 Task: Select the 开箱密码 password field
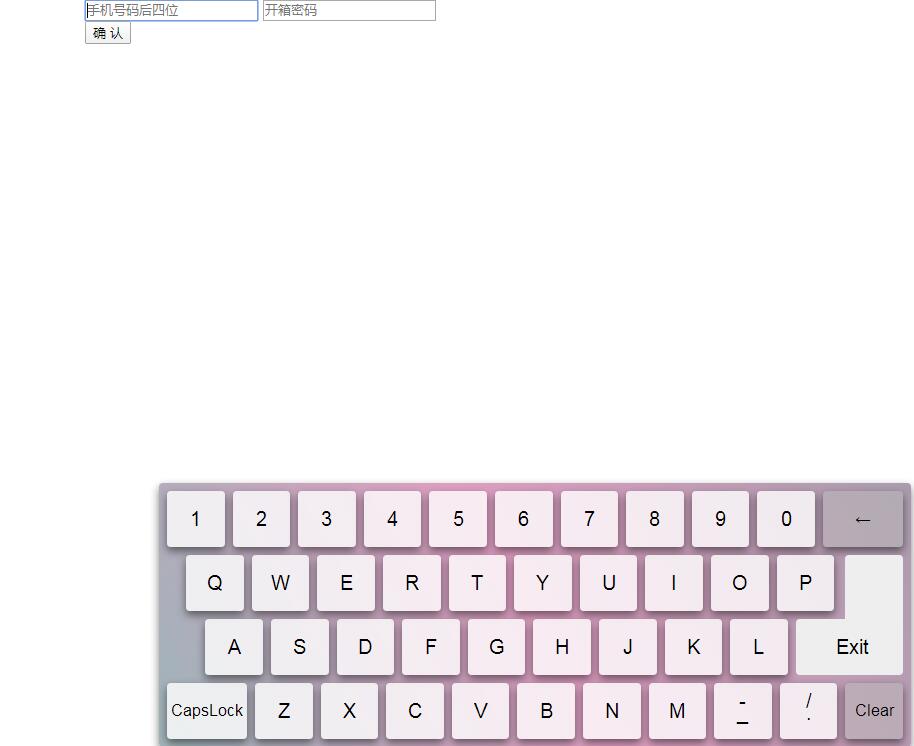coord(349,11)
